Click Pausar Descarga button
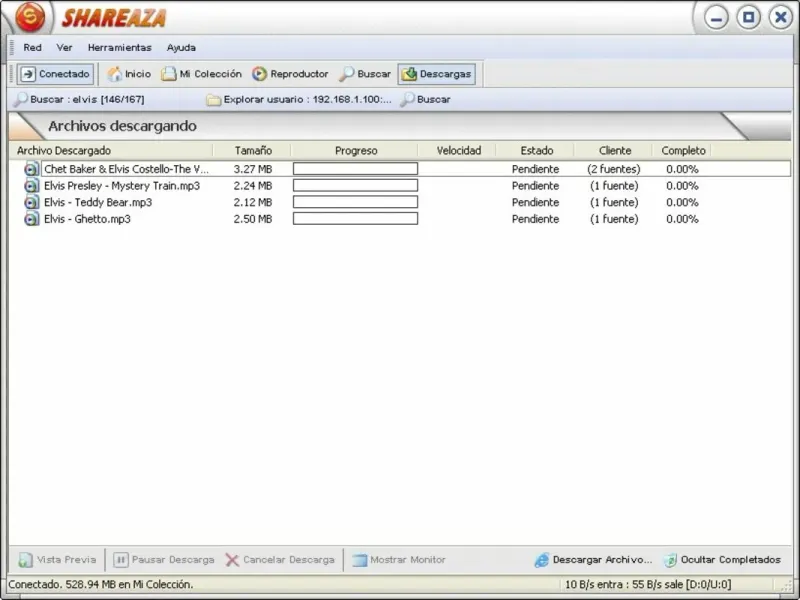Image resolution: width=800 pixels, height=600 pixels. point(163,560)
